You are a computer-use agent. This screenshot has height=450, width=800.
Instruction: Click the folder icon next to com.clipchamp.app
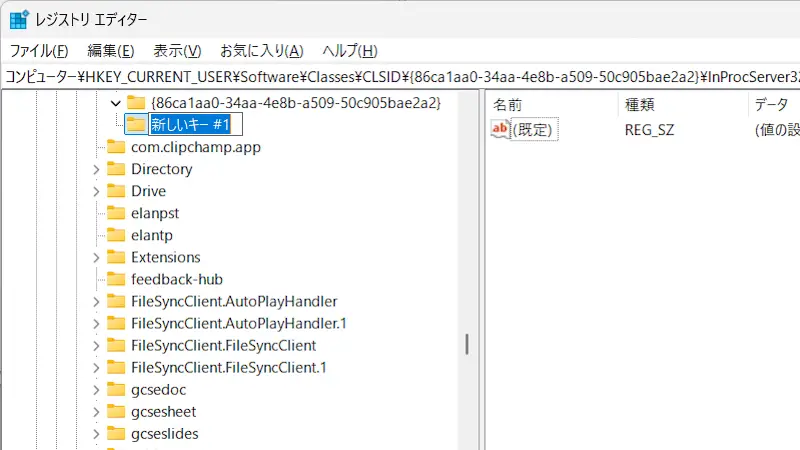[x=116, y=147]
